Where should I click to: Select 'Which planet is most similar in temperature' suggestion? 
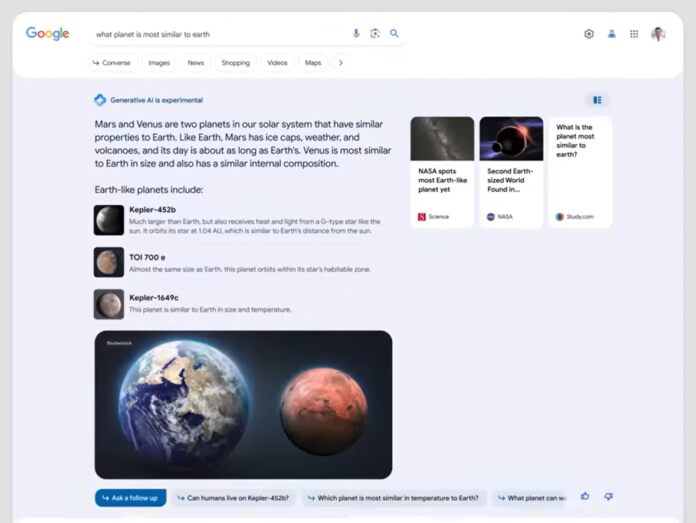point(394,498)
